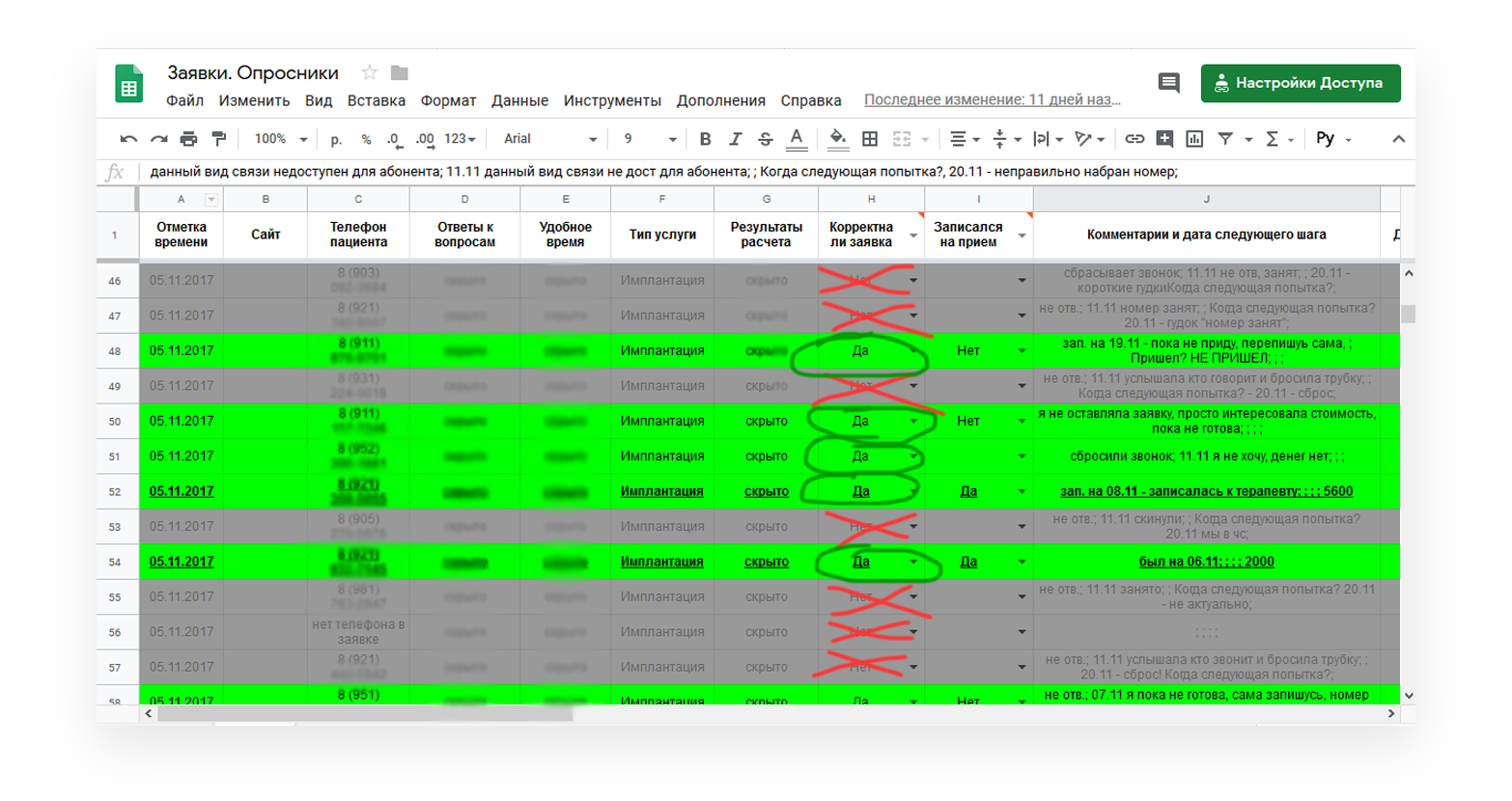Screen dimensions: 1512x801
Task: Redo the last action
Action: click(x=158, y=139)
